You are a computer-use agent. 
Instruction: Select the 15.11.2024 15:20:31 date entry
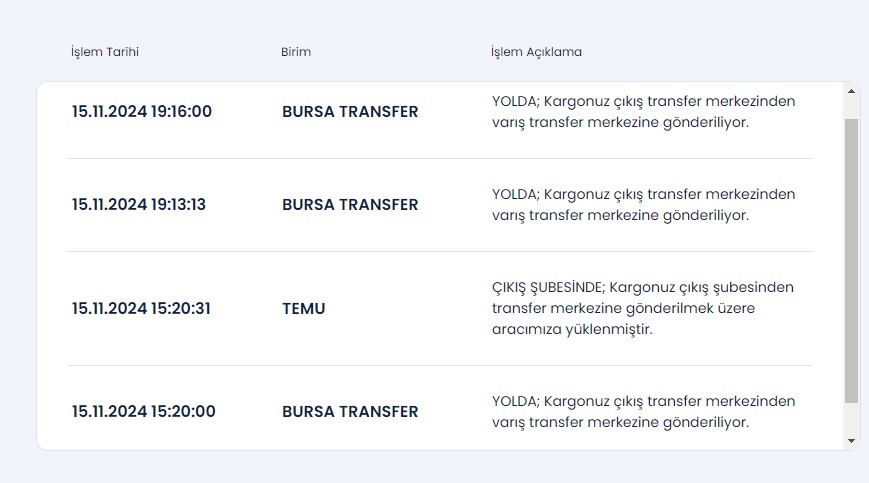(141, 308)
